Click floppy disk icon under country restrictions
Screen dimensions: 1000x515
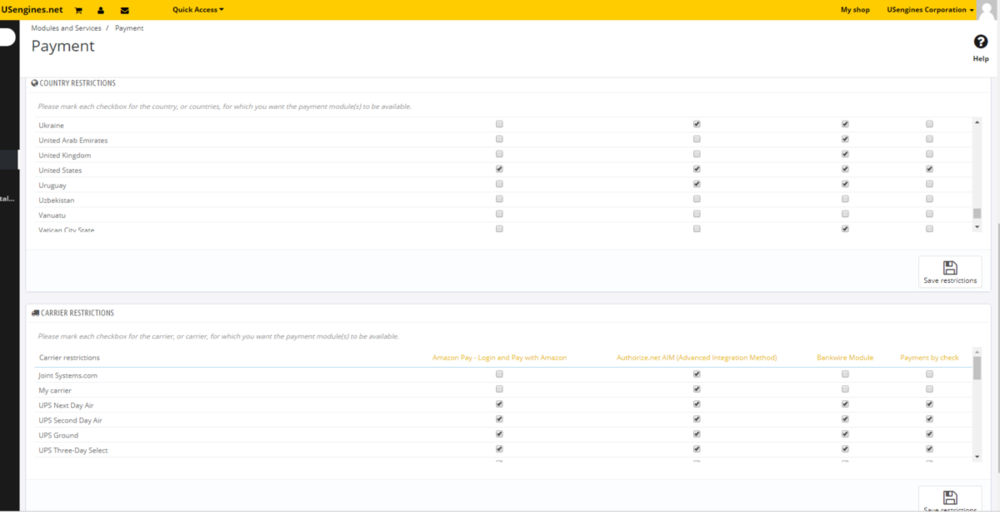(x=950, y=268)
